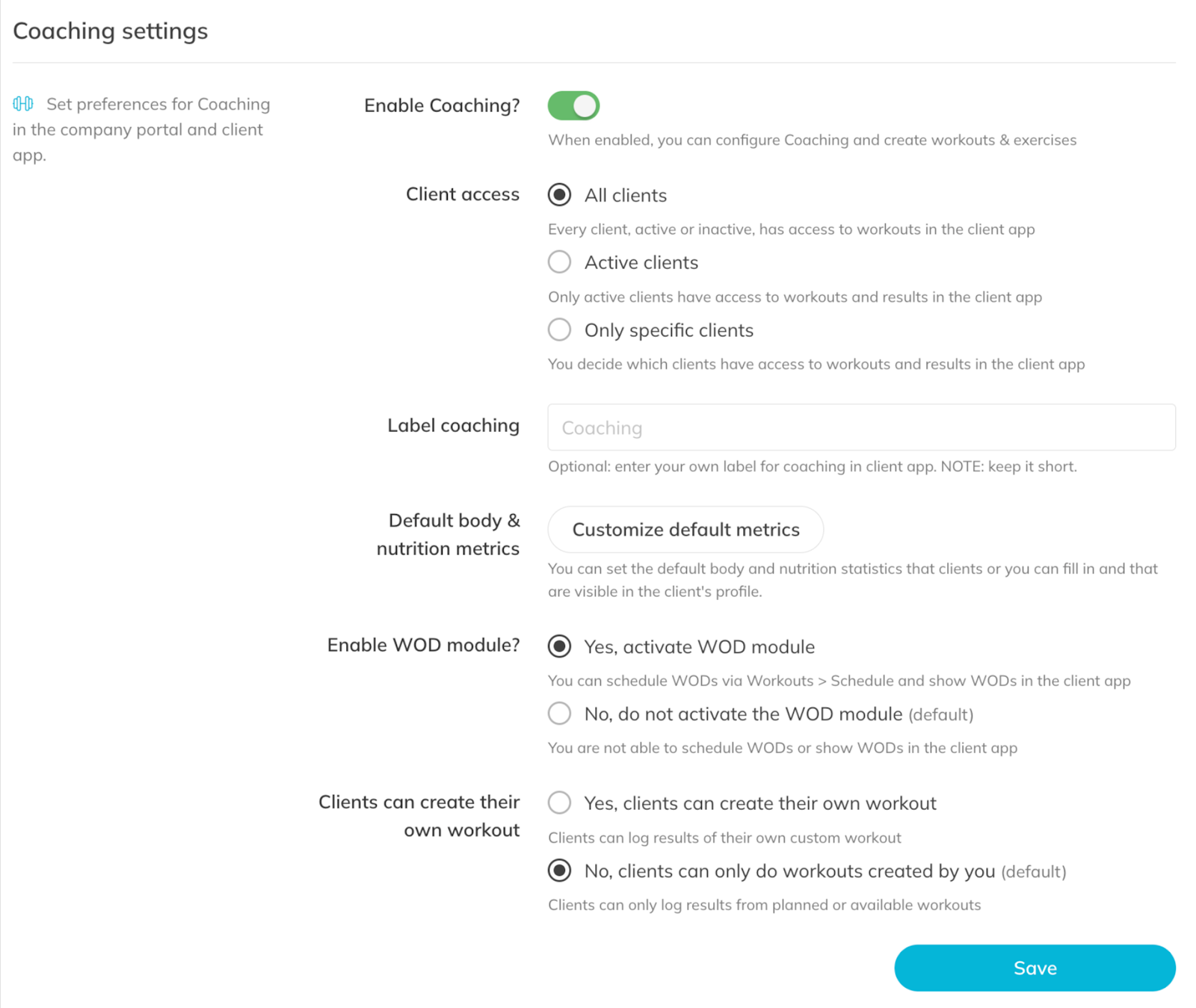Select the All clients radio option
Screen dimensions: 1196x1008
(559, 195)
